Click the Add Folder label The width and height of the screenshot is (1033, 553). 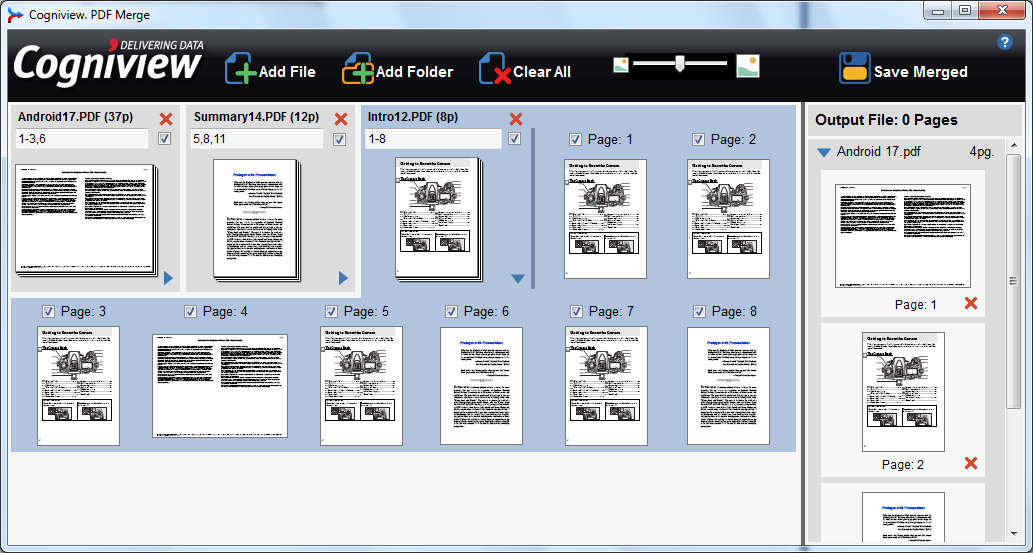click(x=414, y=72)
